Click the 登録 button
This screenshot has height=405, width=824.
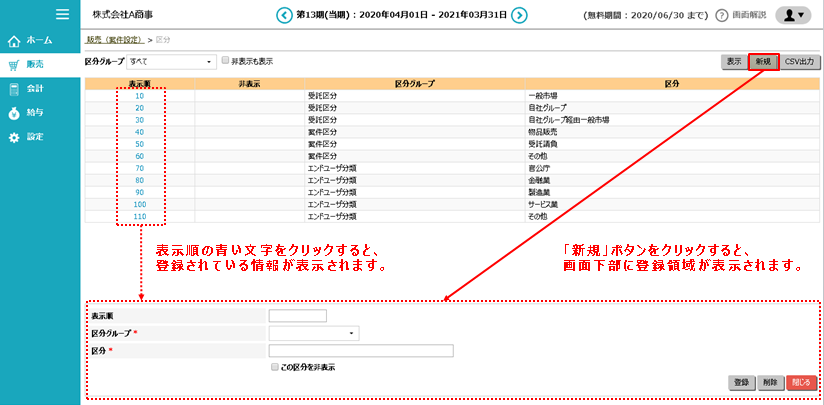click(742, 383)
